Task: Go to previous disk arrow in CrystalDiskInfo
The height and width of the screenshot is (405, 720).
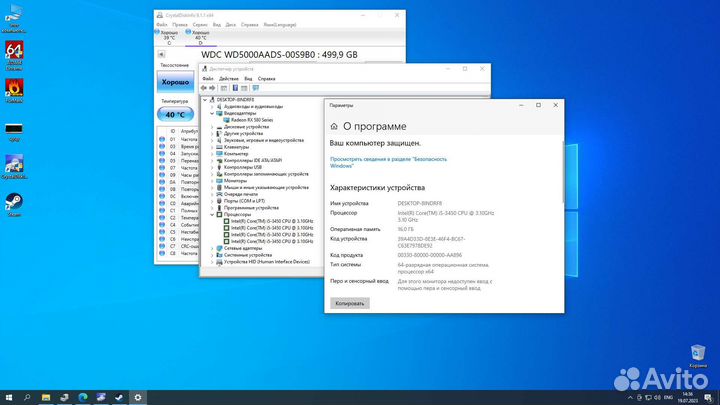Action: coord(161,54)
